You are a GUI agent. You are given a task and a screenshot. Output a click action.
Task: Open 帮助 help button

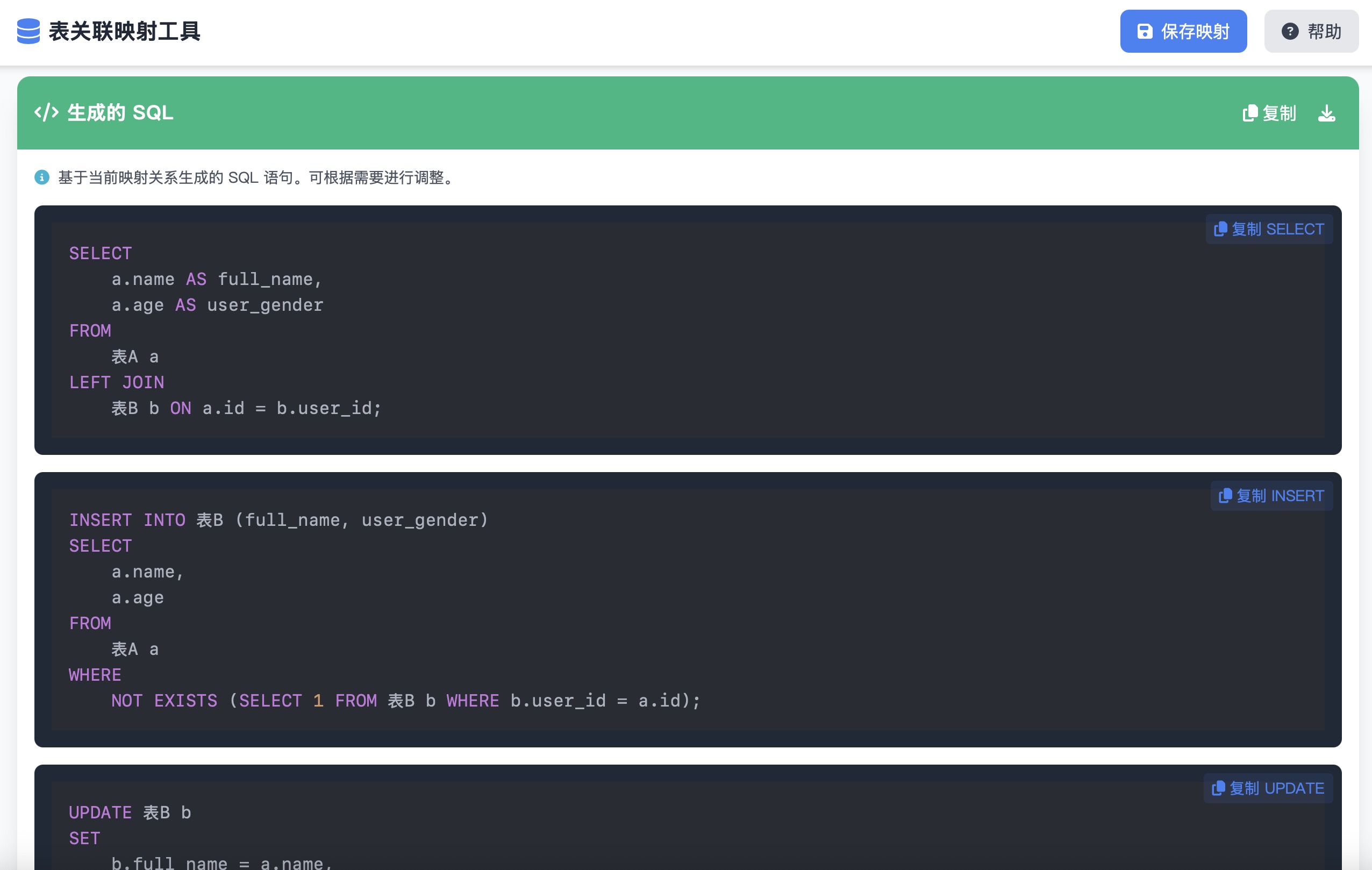coord(1311,31)
